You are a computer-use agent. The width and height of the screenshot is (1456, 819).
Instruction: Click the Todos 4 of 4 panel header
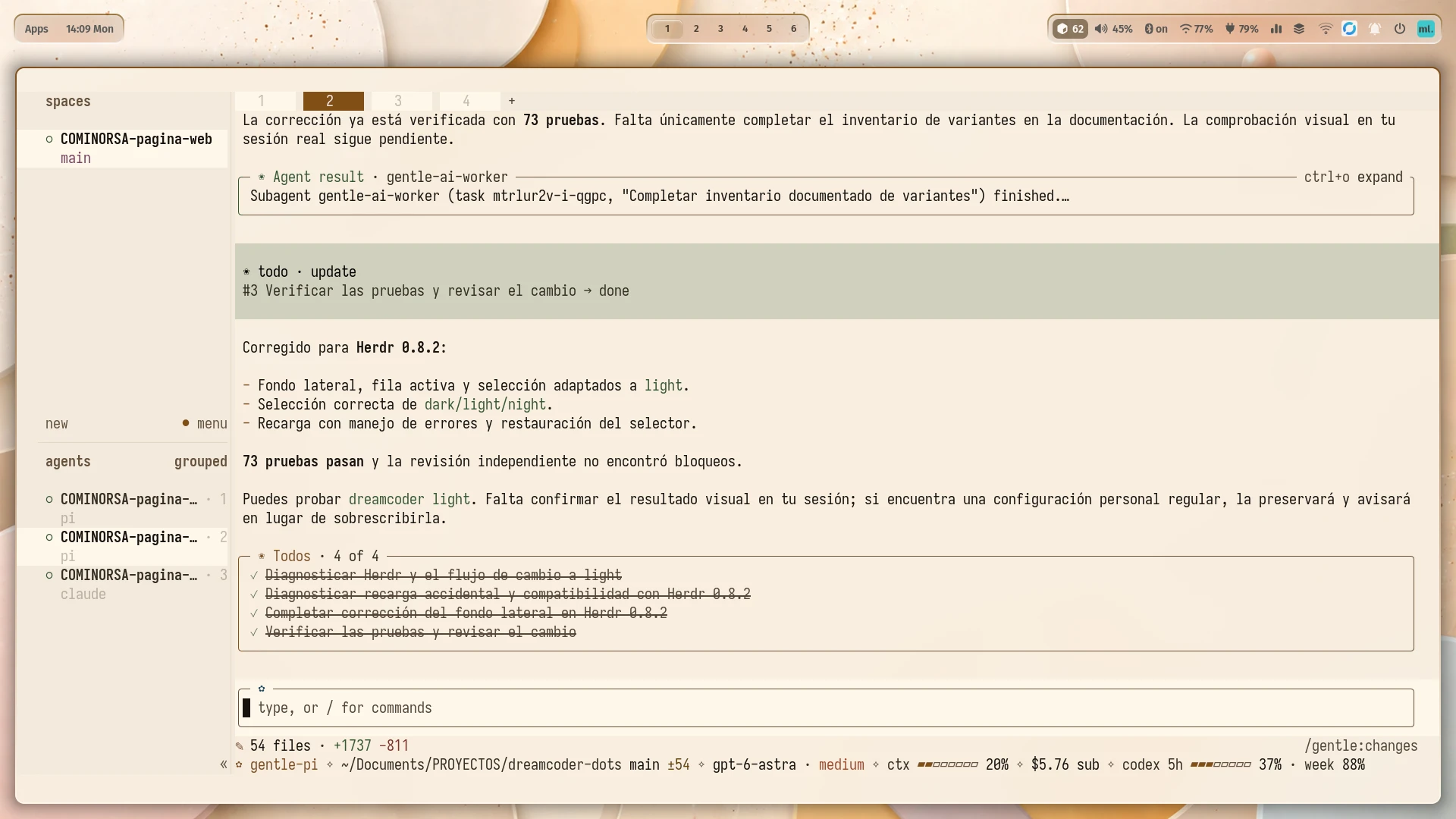(x=318, y=557)
